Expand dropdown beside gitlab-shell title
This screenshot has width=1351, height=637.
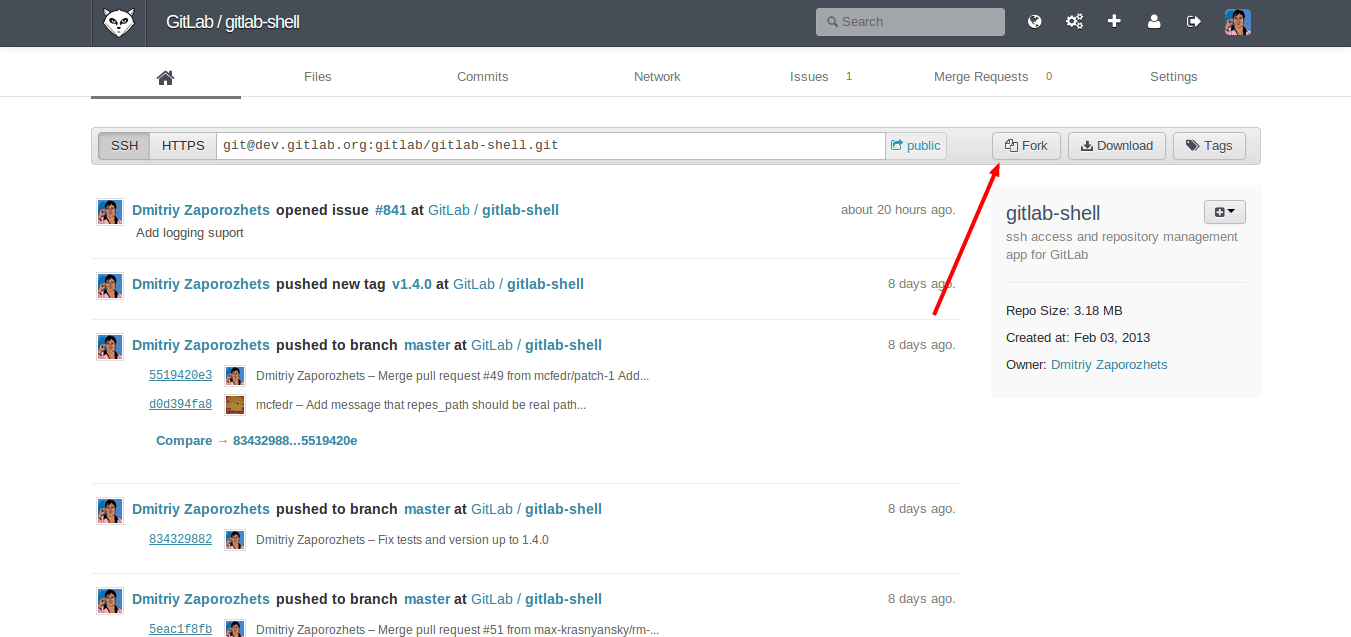[1224, 212]
